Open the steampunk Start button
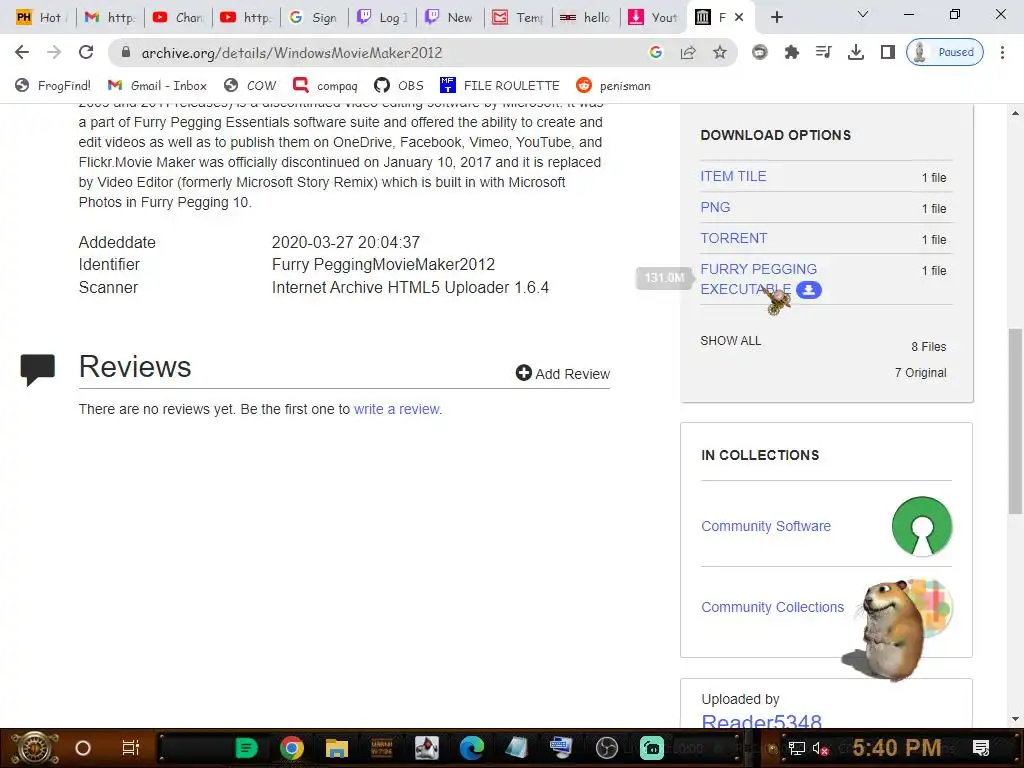The width and height of the screenshot is (1024, 768). (x=34, y=748)
